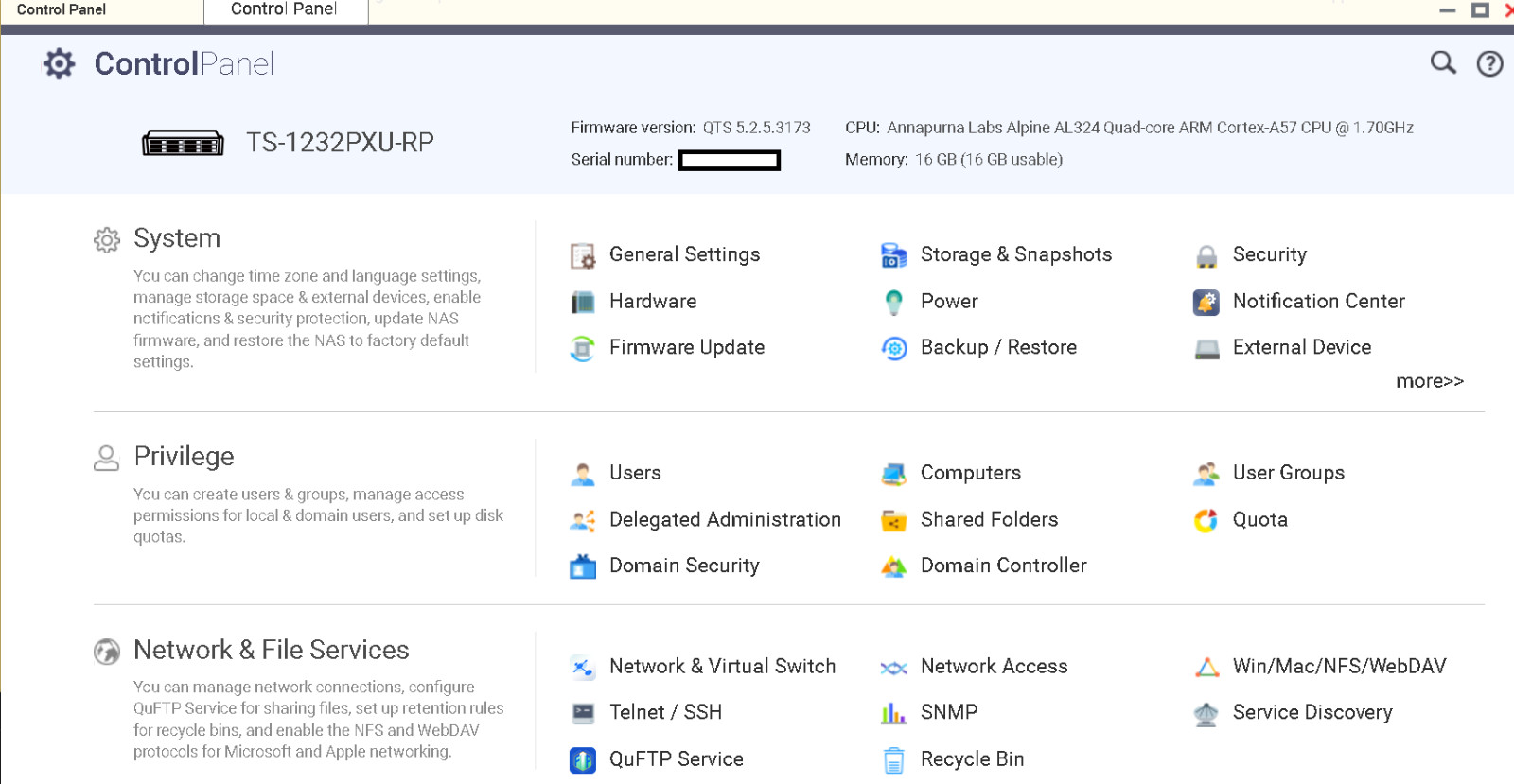Screen dimensions: 1514x784
Task: Open the QuFTP Service icon
Action: pyautogui.click(x=583, y=759)
